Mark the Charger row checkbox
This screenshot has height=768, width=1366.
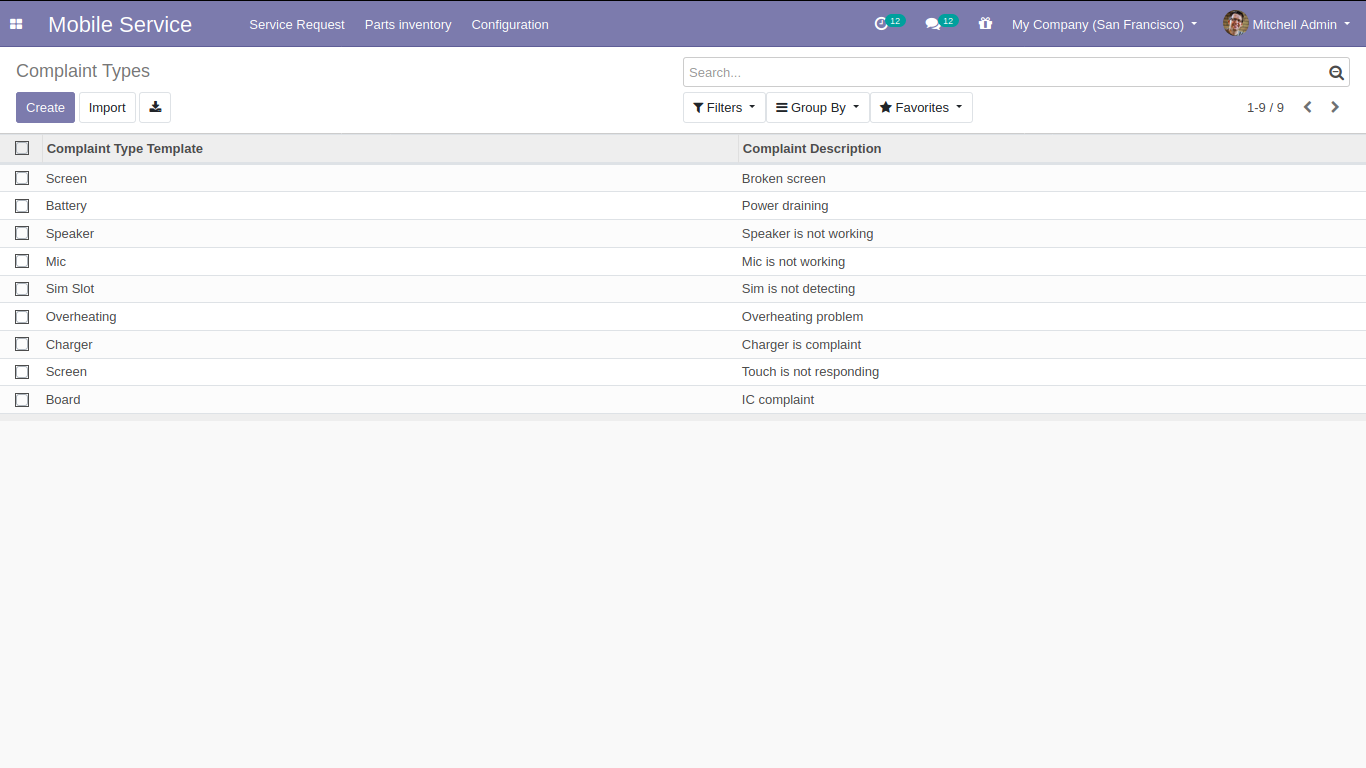click(x=22, y=344)
